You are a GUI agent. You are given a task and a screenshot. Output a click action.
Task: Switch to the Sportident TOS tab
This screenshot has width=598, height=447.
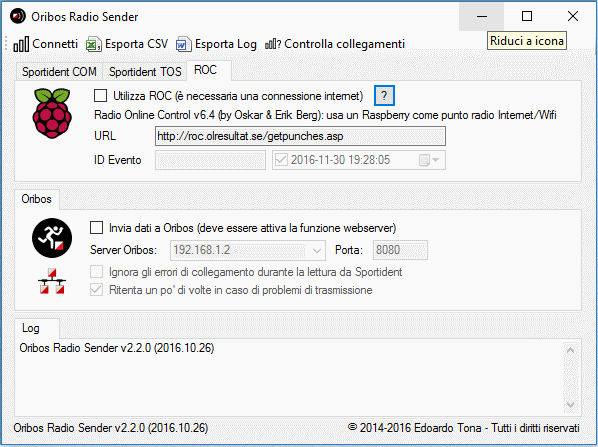pyautogui.click(x=145, y=72)
